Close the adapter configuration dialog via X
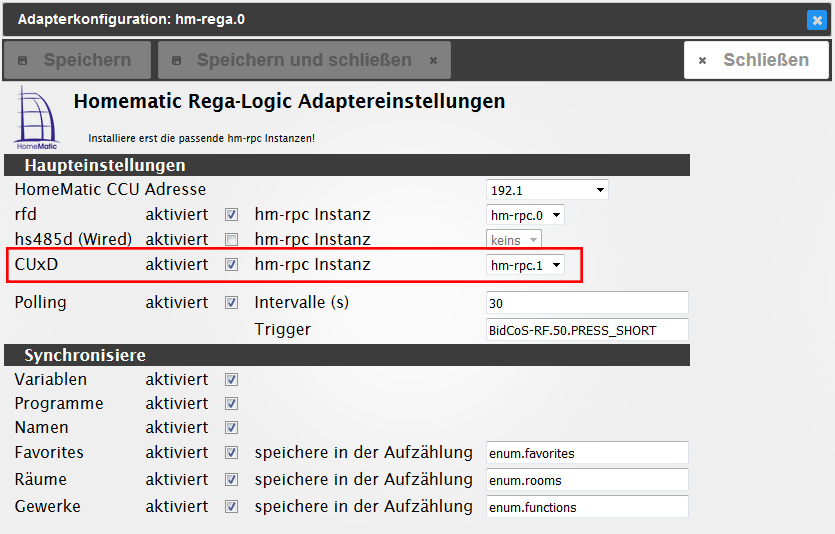The width and height of the screenshot is (835, 534). [816, 19]
